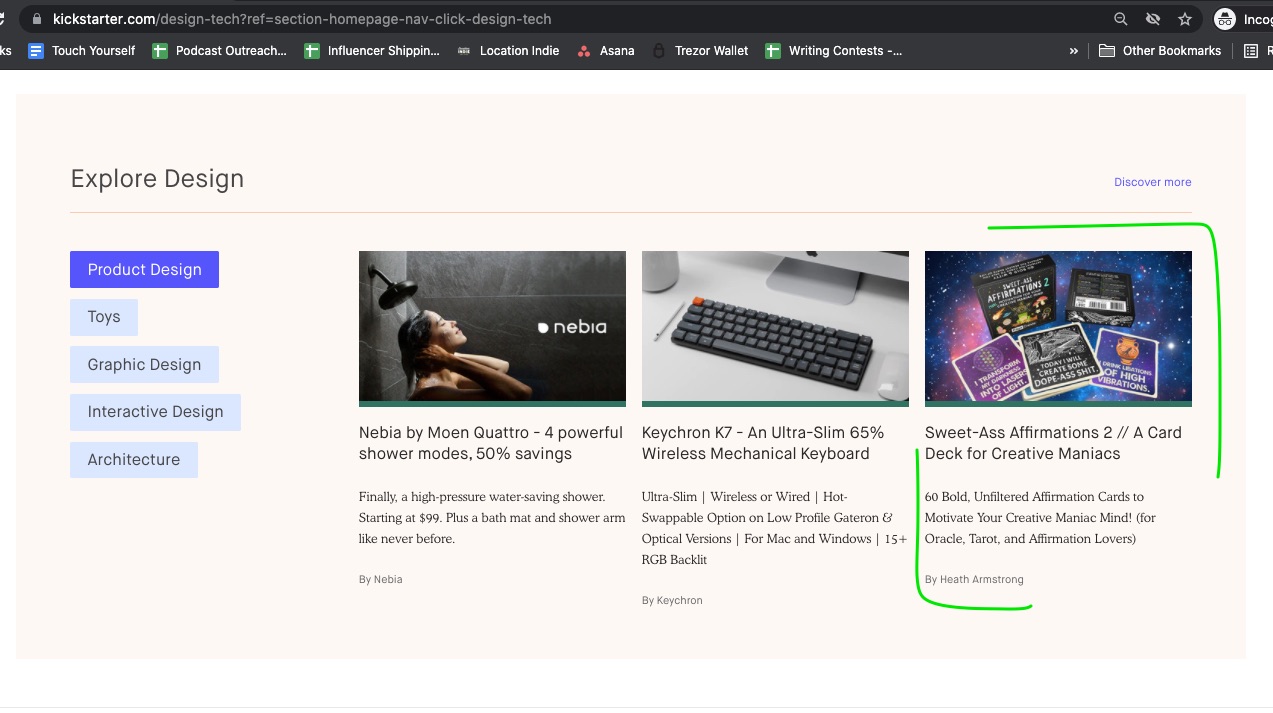Click the By Keychron creator text

coord(672,600)
